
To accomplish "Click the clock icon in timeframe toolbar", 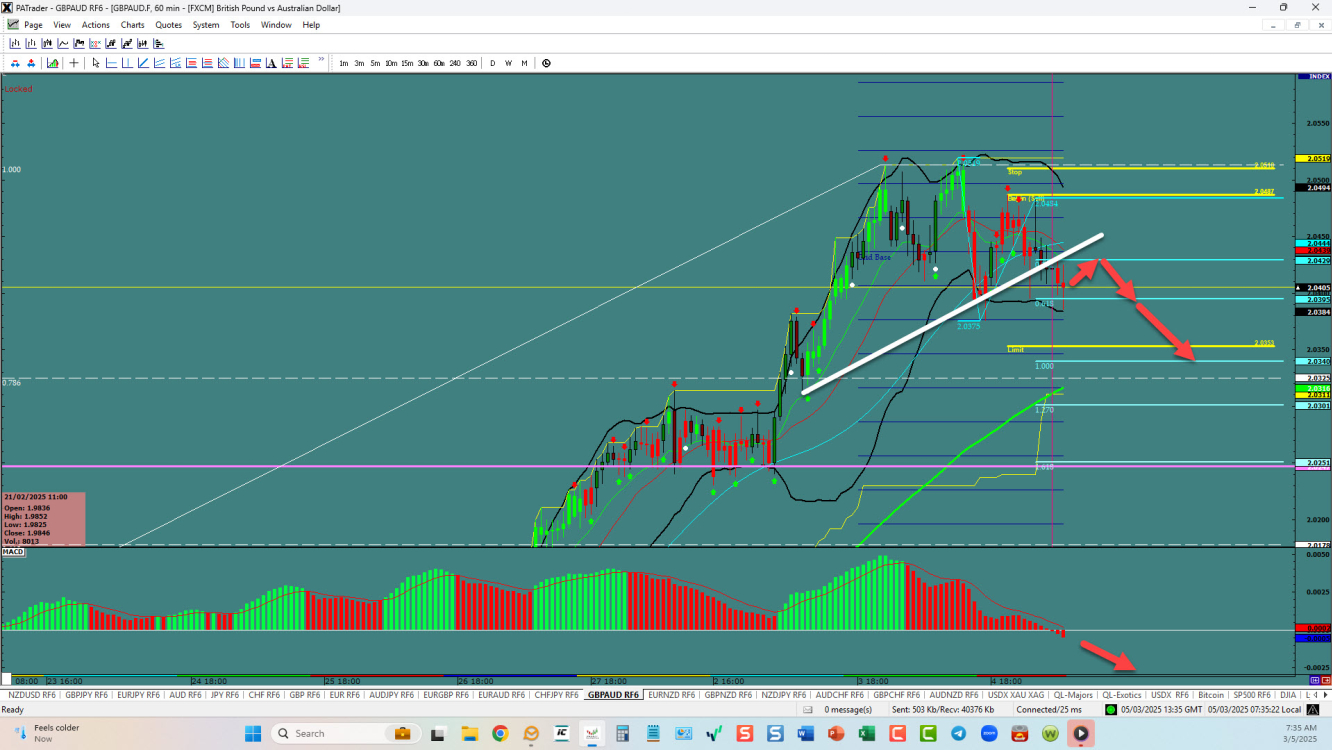I will [546, 63].
